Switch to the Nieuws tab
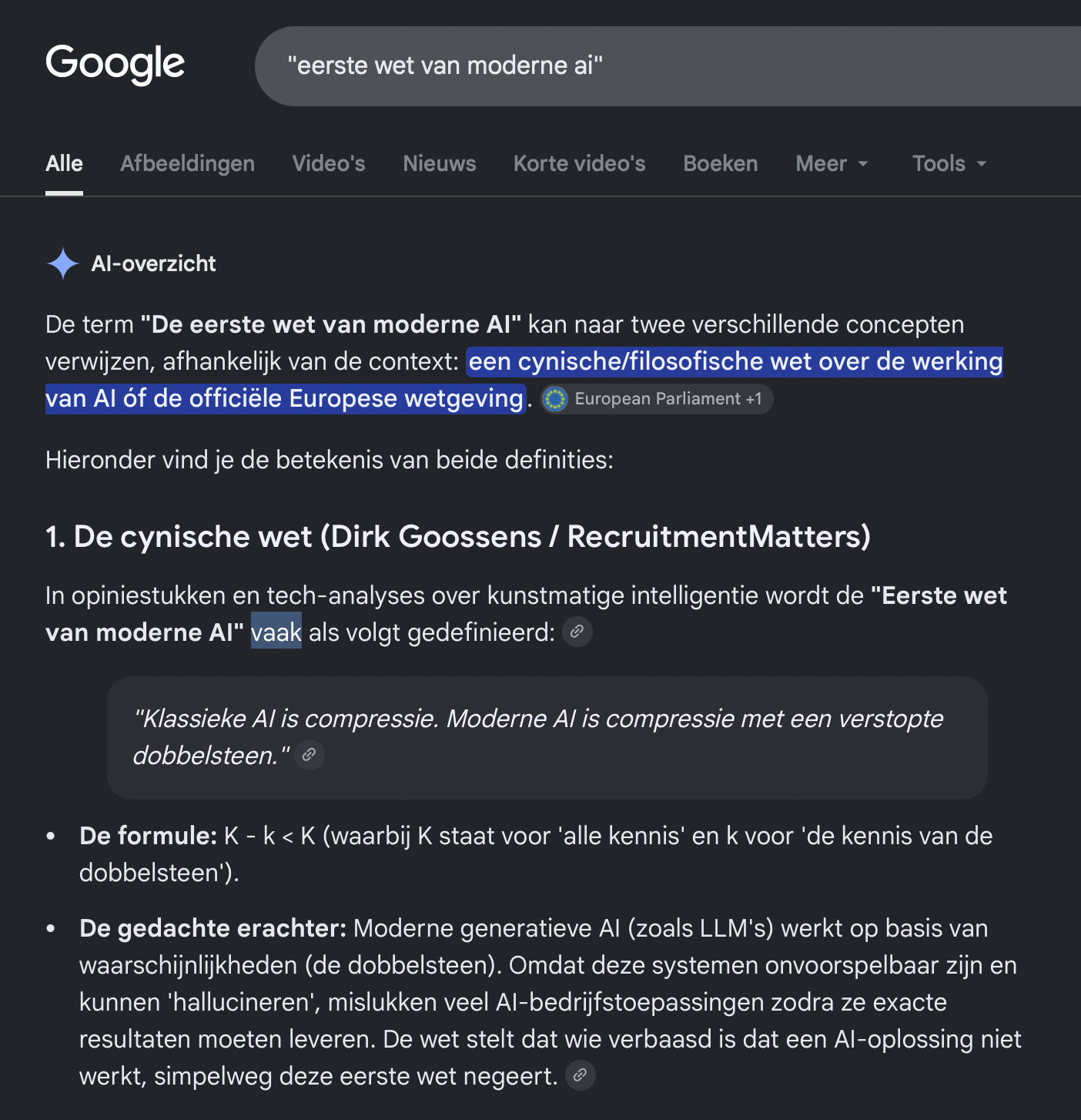This screenshot has width=1081, height=1120. click(440, 163)
